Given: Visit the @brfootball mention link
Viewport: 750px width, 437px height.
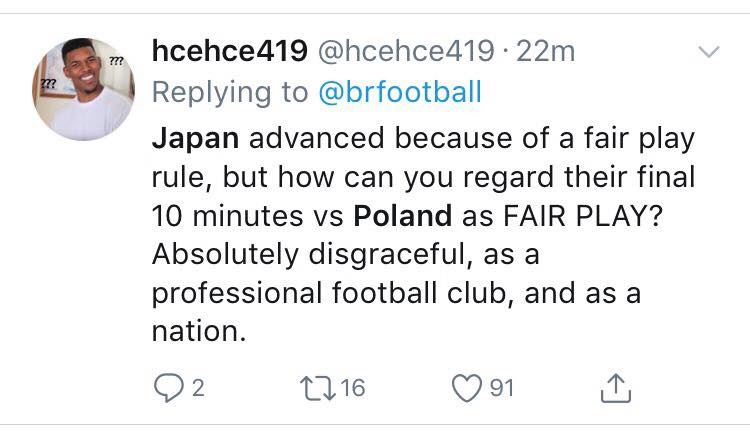Looking at the screenshot, I should click(400, 93).
